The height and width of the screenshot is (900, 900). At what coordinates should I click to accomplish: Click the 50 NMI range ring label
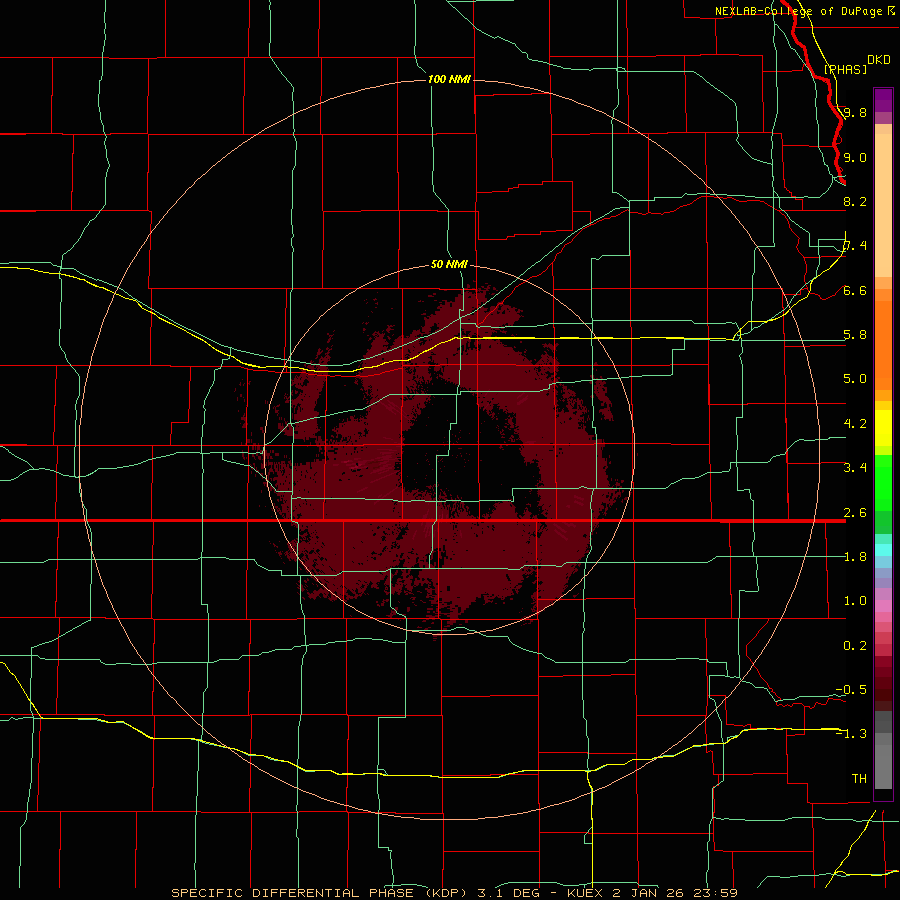click(449, 264)
